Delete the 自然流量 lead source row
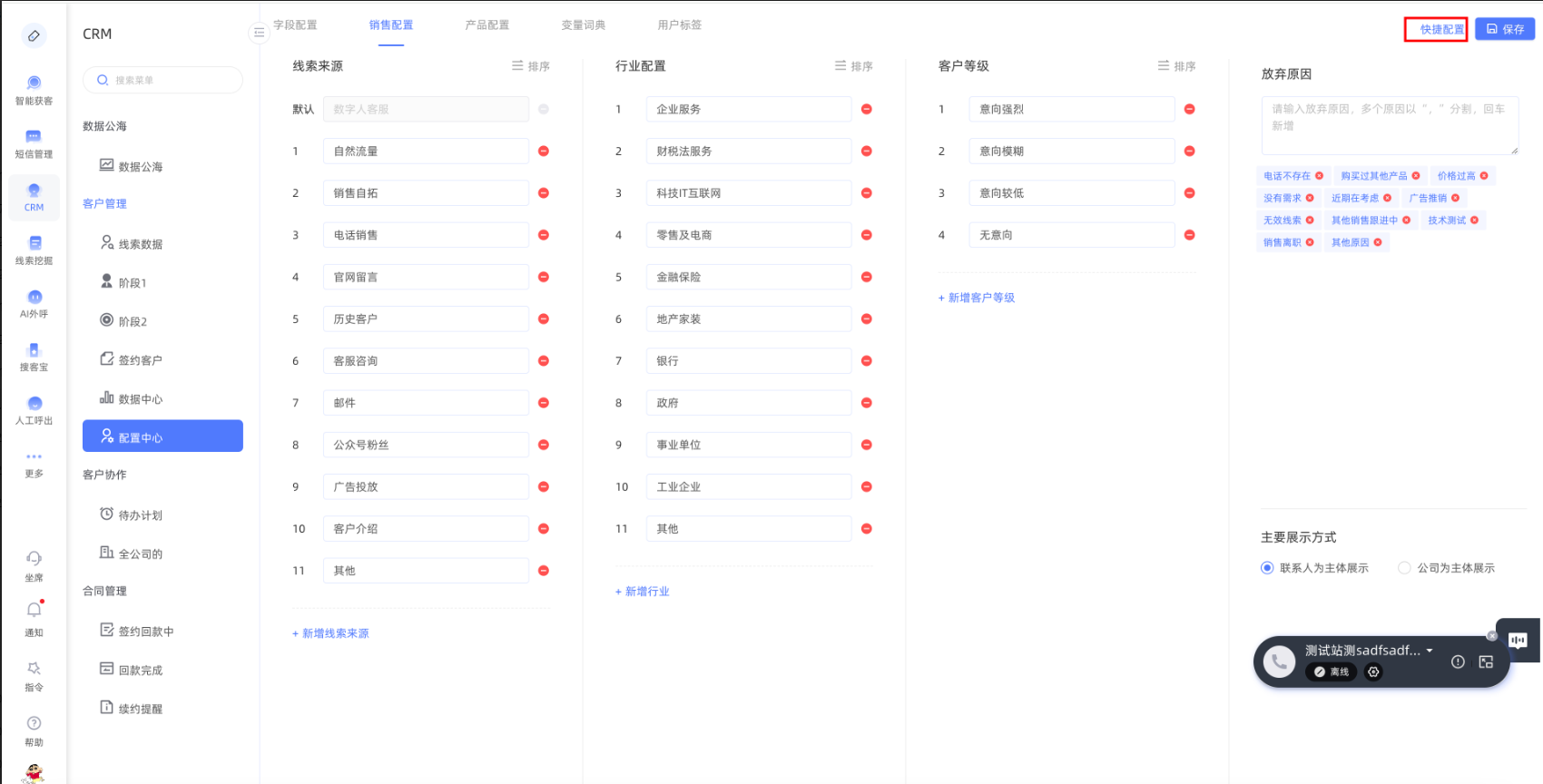1543x784 pixels. [544, 152]
